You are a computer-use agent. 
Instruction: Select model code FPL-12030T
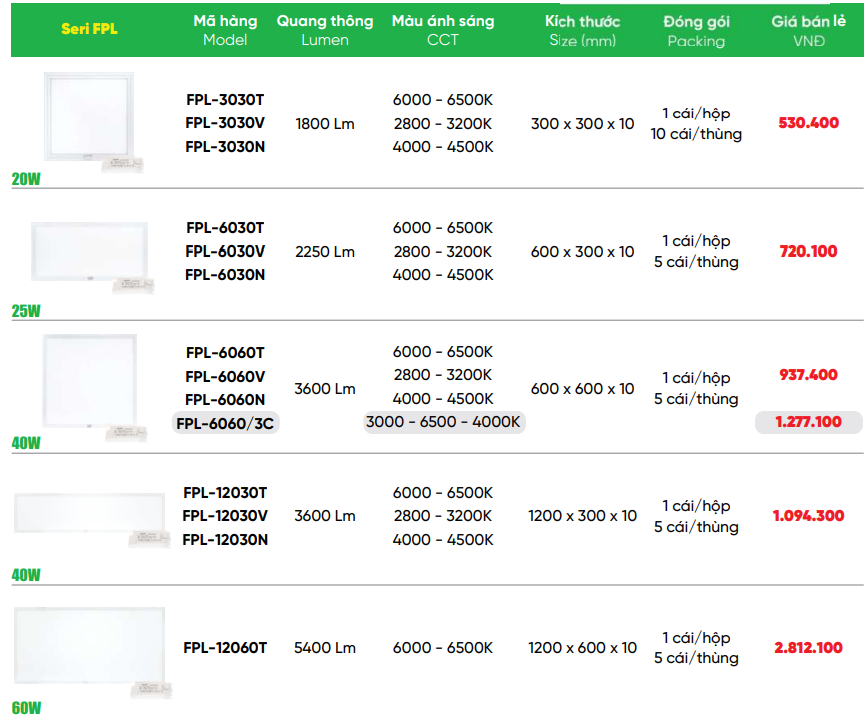pos(225,493)
